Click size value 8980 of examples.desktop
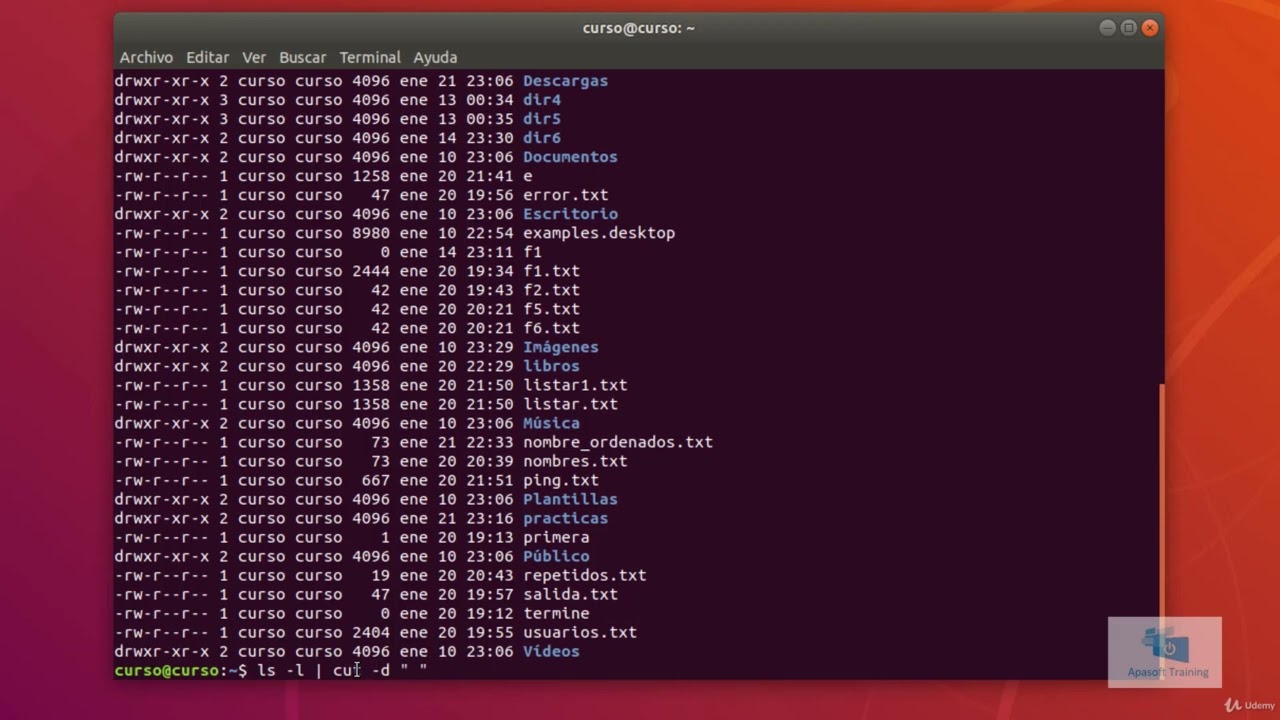Image resolution: width=1280 pixels, height=720 pixels. (371, 233)
